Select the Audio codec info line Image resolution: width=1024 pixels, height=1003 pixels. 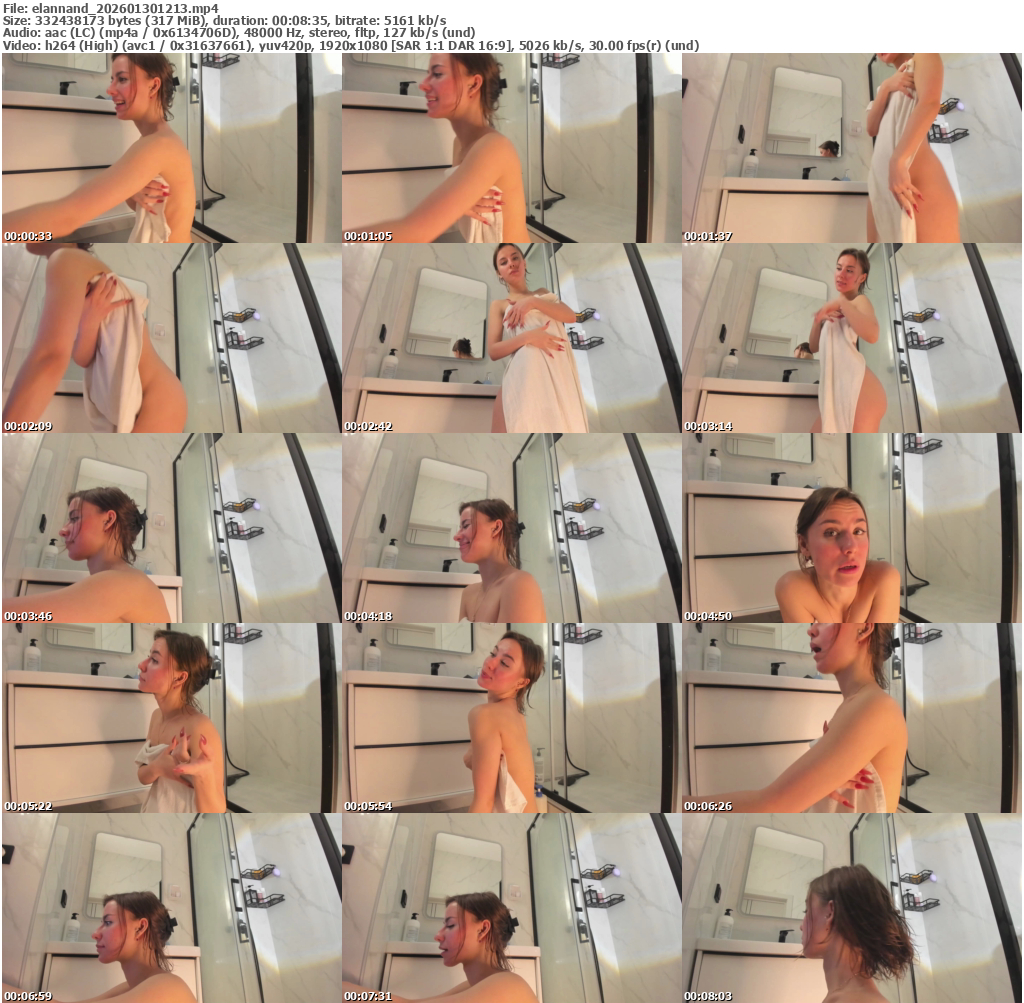[238, 32]
